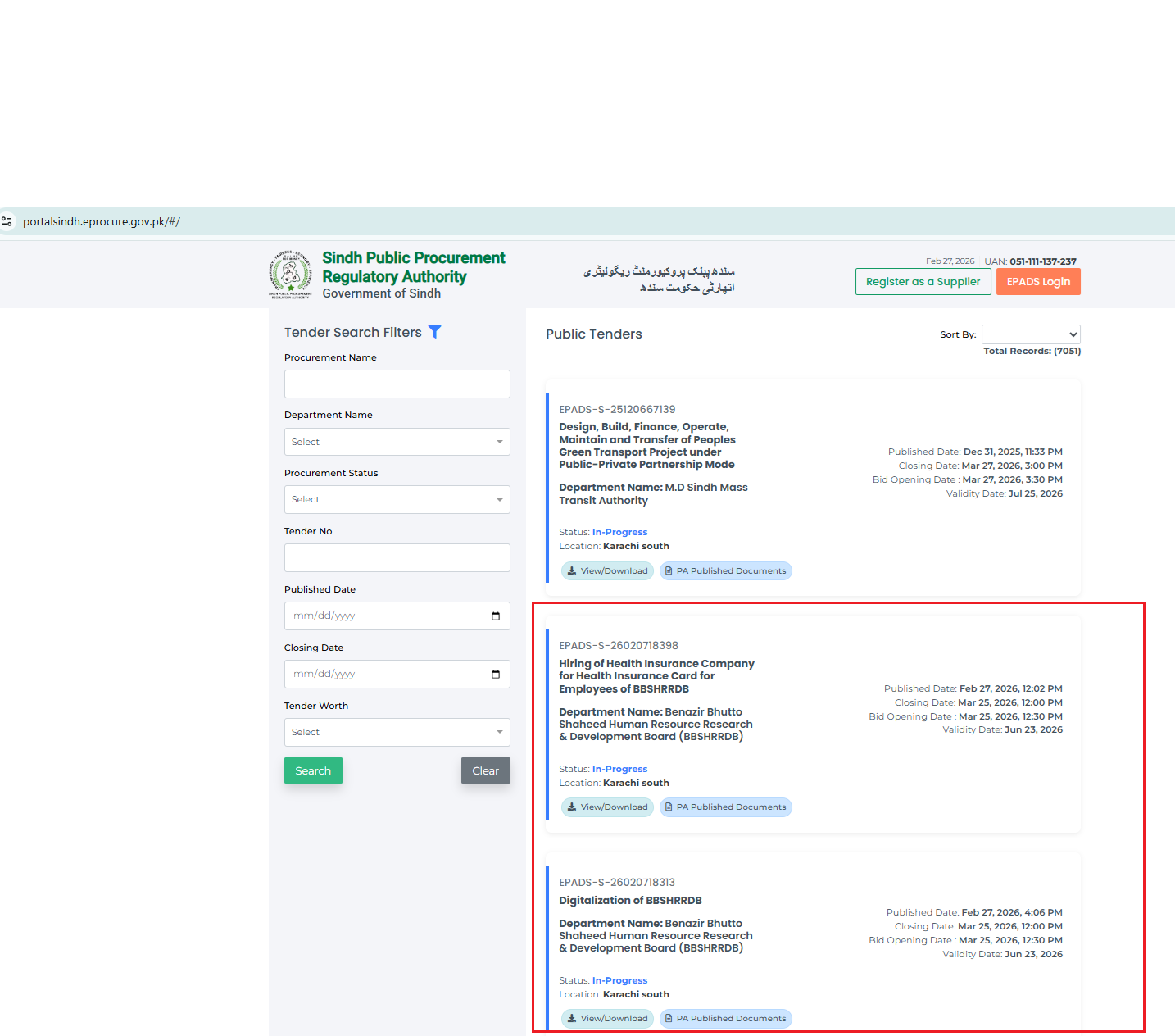Image resolution: width=1175 pixels, height=1036 pixels.
Task: Open PA Published Documents for Green Transport tender
Action: click(725, 571)
